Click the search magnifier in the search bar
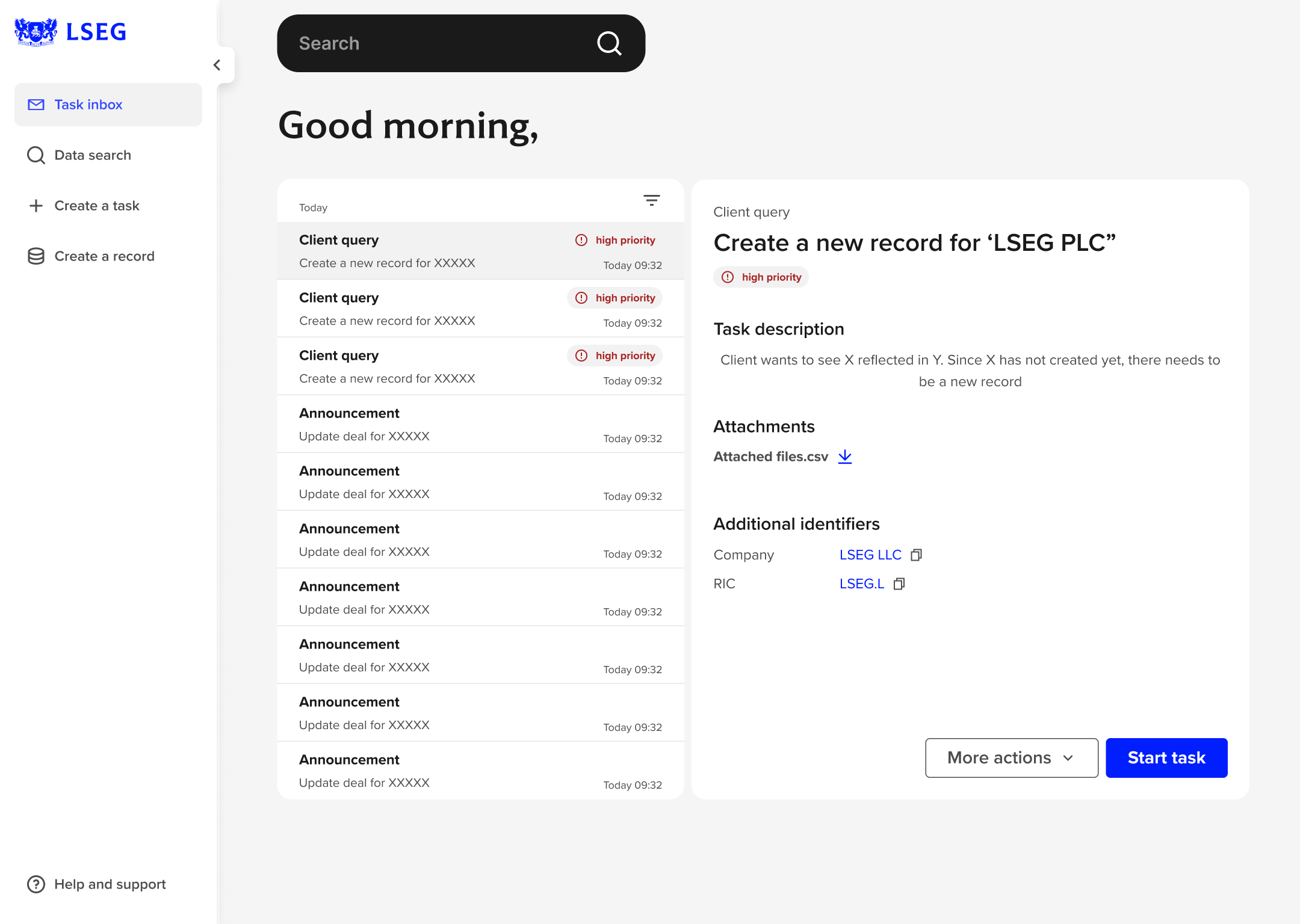This screenshot has height=924, width=1300. [x=610, y=43]
